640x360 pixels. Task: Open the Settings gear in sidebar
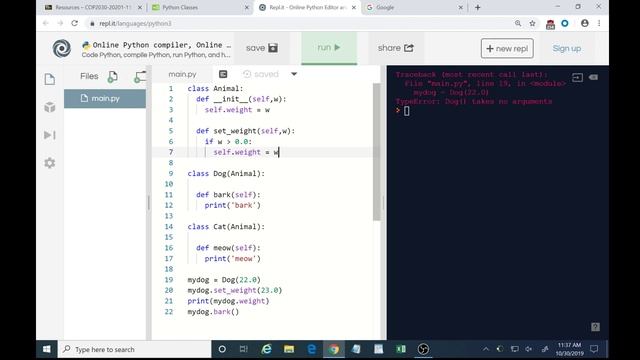[50, 163]
